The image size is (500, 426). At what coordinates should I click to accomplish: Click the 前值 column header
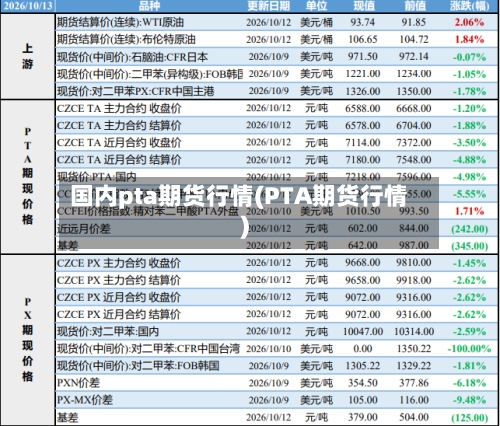point(414,6)
